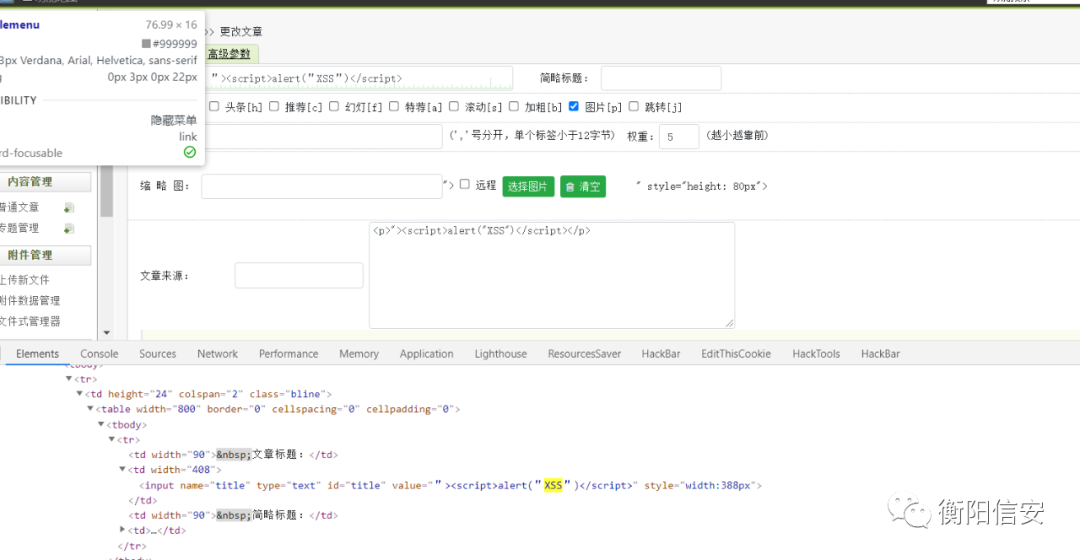This screenshot has width=1080, height=560.
Task: Click the sidebar vertical scrollbar thumb
Action: point(107,191)
